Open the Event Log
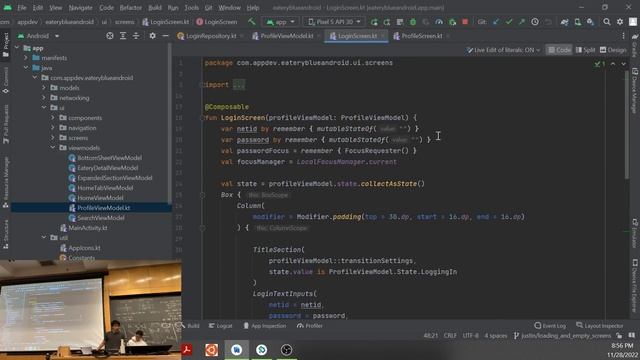Screen dimensions: 640x360 tap(550, 326)
